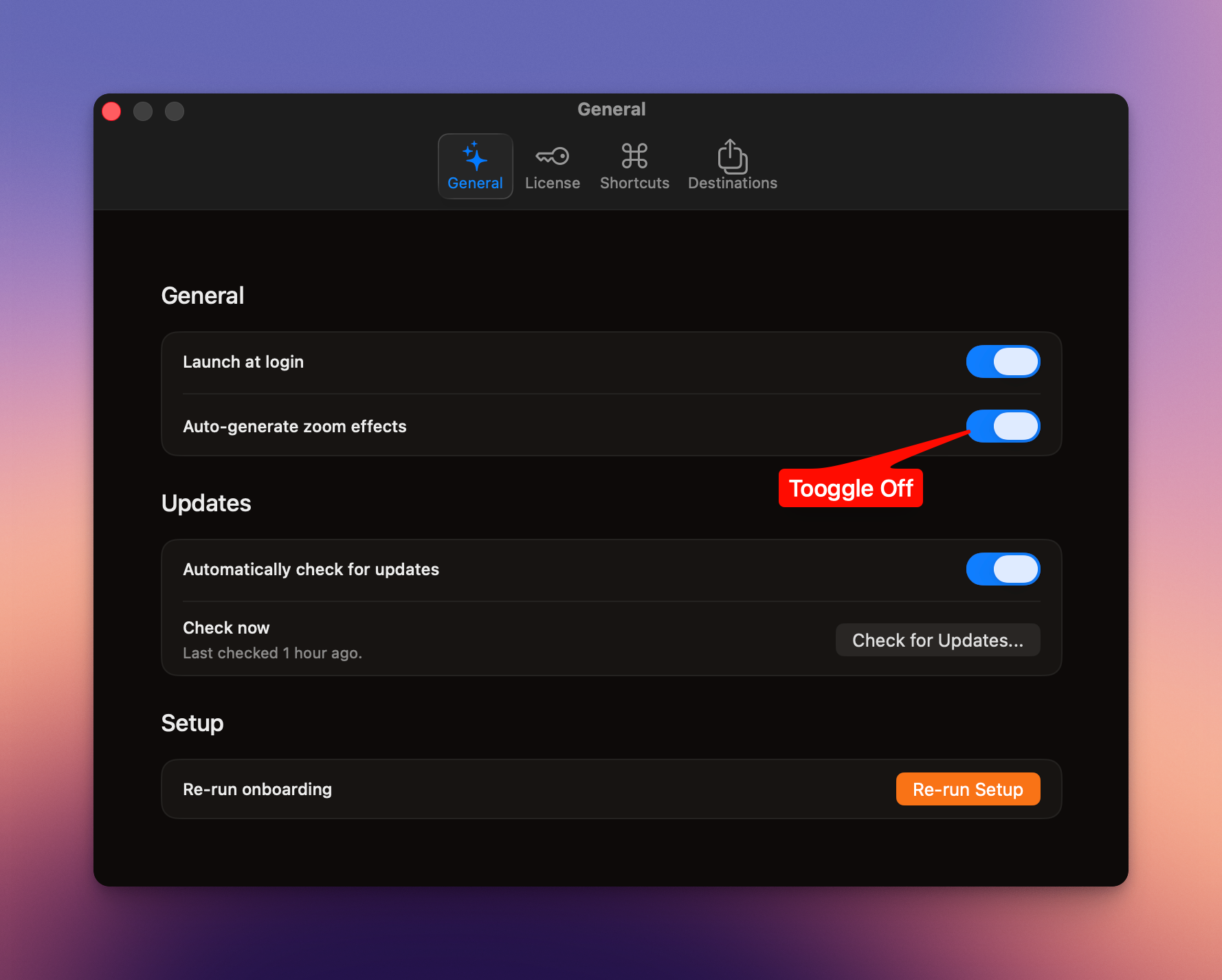Disable the Launch at login toggle

pos(1003,361)
